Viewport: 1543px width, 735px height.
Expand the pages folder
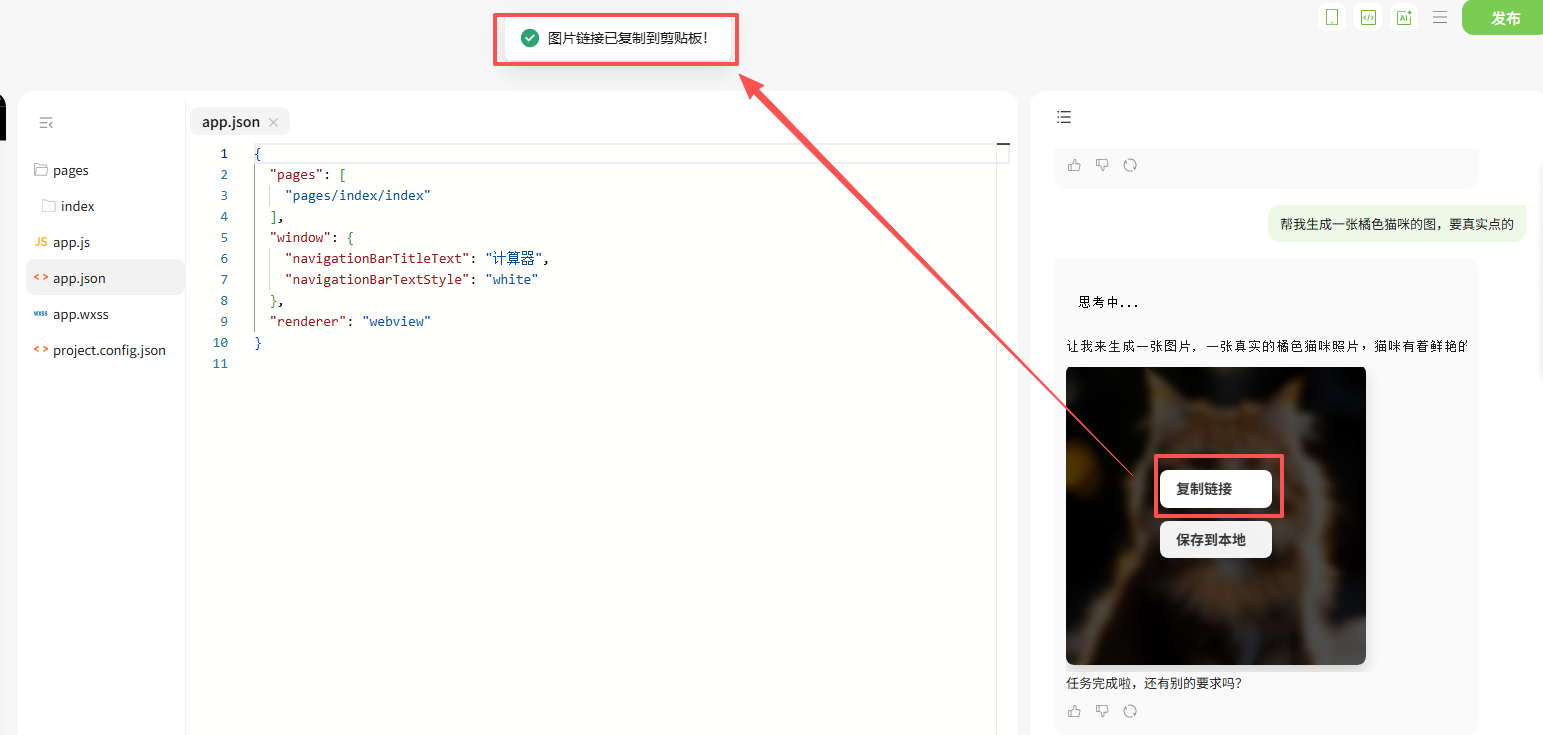(x=70, y=170)
